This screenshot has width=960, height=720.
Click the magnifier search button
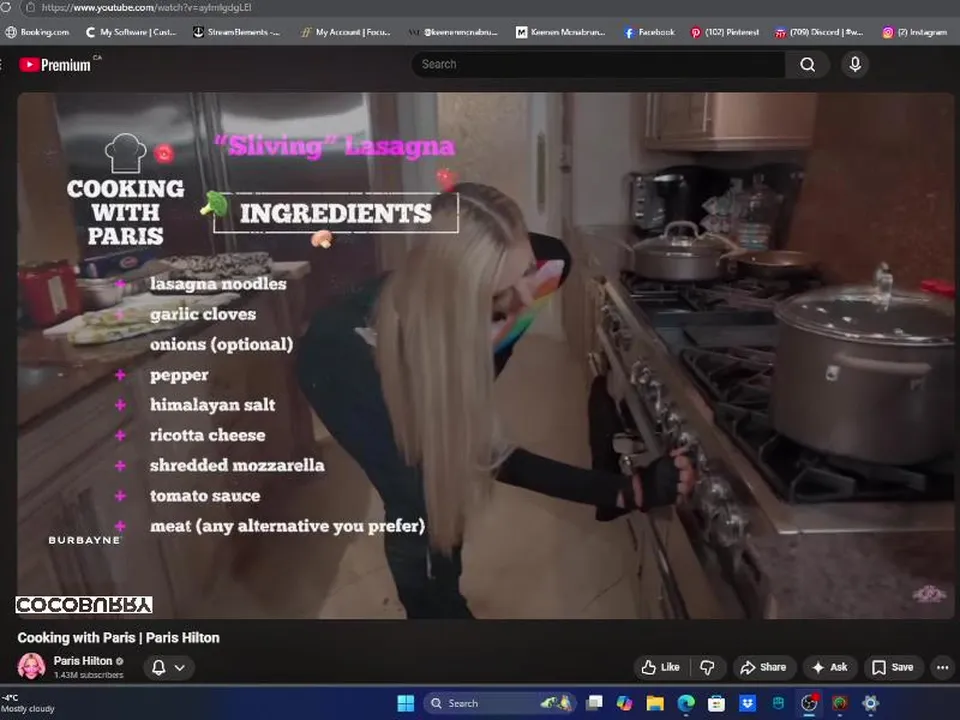[x=808, y=64]
